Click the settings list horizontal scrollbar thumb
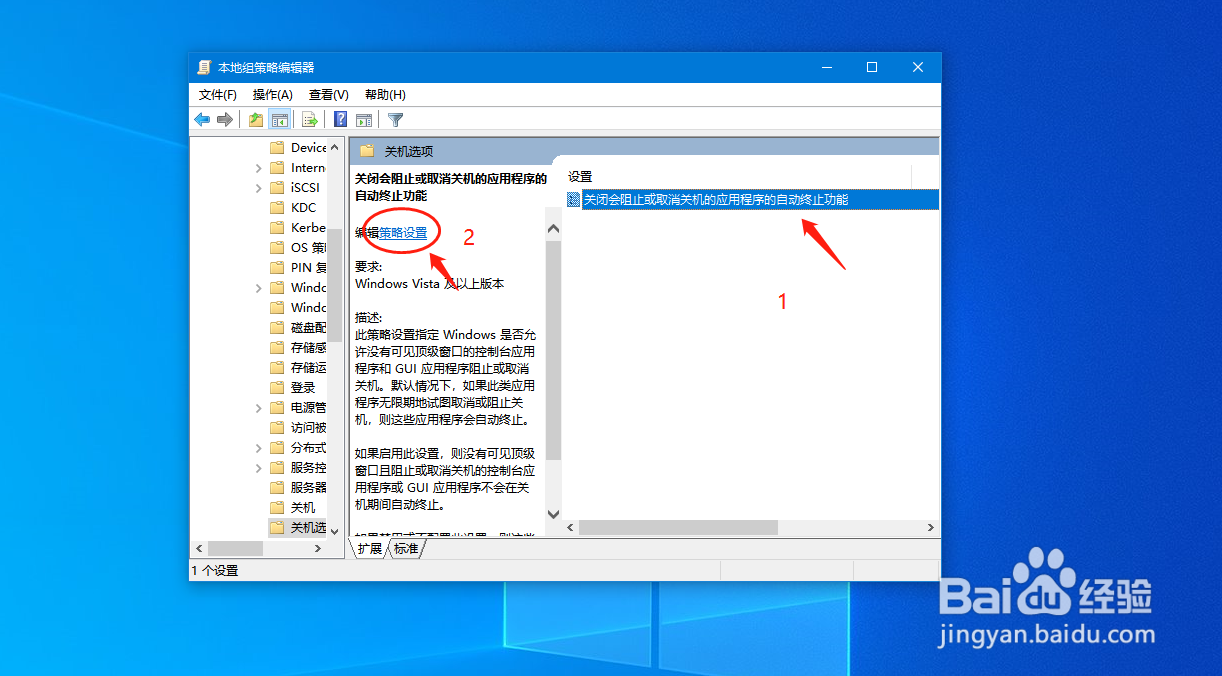Image resolution: width=1222 pixels, height=676 pixels. pyautogui.click(x=678, y=528)
